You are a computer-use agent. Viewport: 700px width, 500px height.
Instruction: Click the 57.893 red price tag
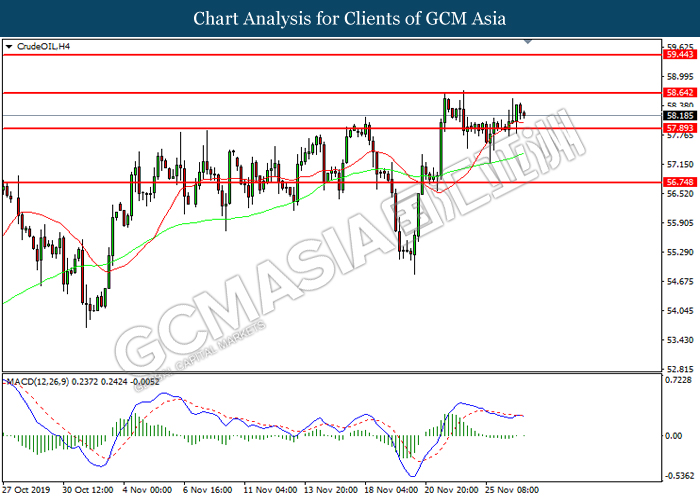pyautogui.click(x=680, y=128)
